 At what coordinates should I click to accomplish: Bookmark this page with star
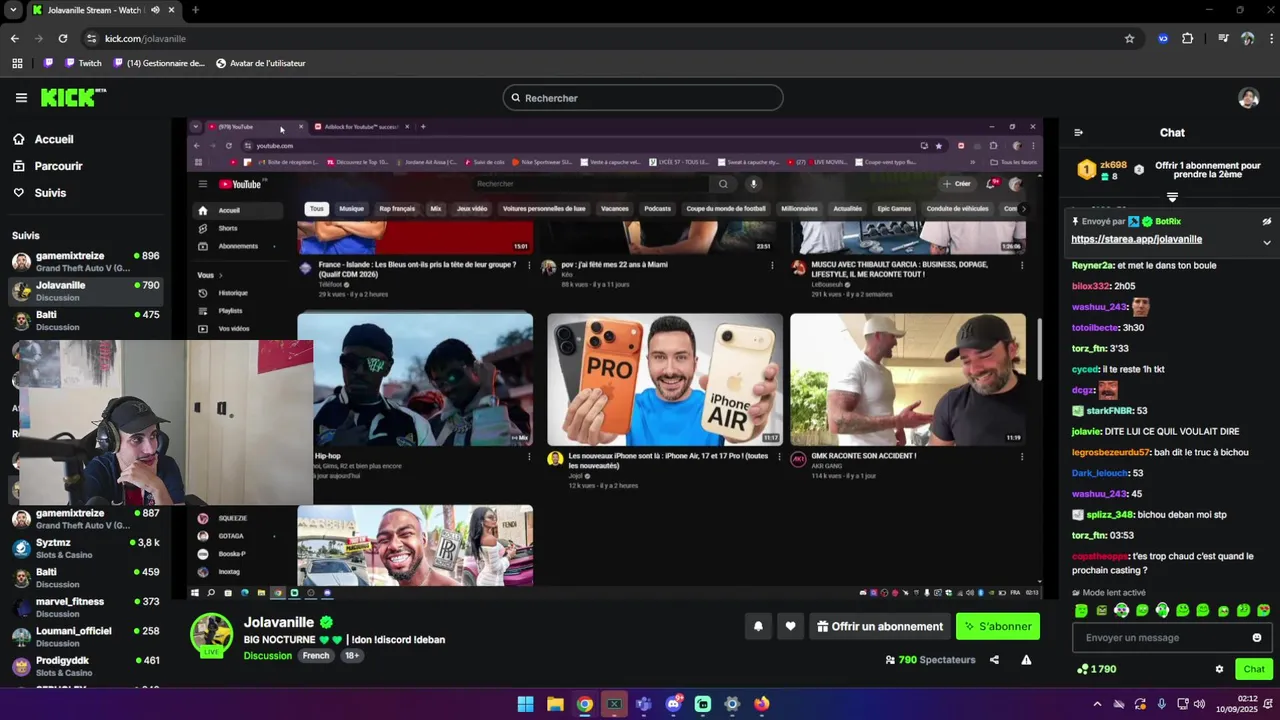pos(1129,38)
